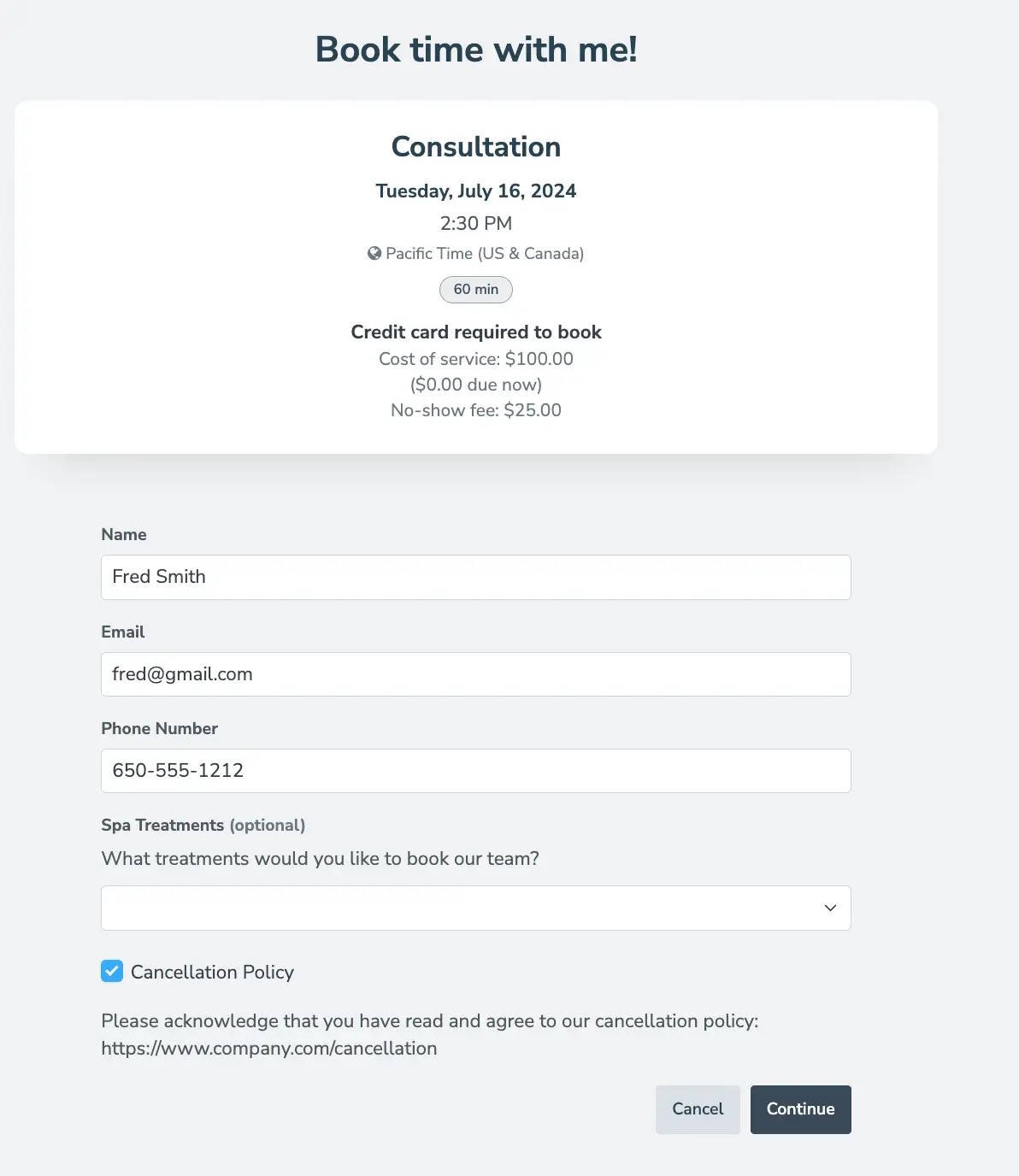Click the Cost of service $100.00 line
This screenshot has height=1176, width=1019.
tap(476, 359)
